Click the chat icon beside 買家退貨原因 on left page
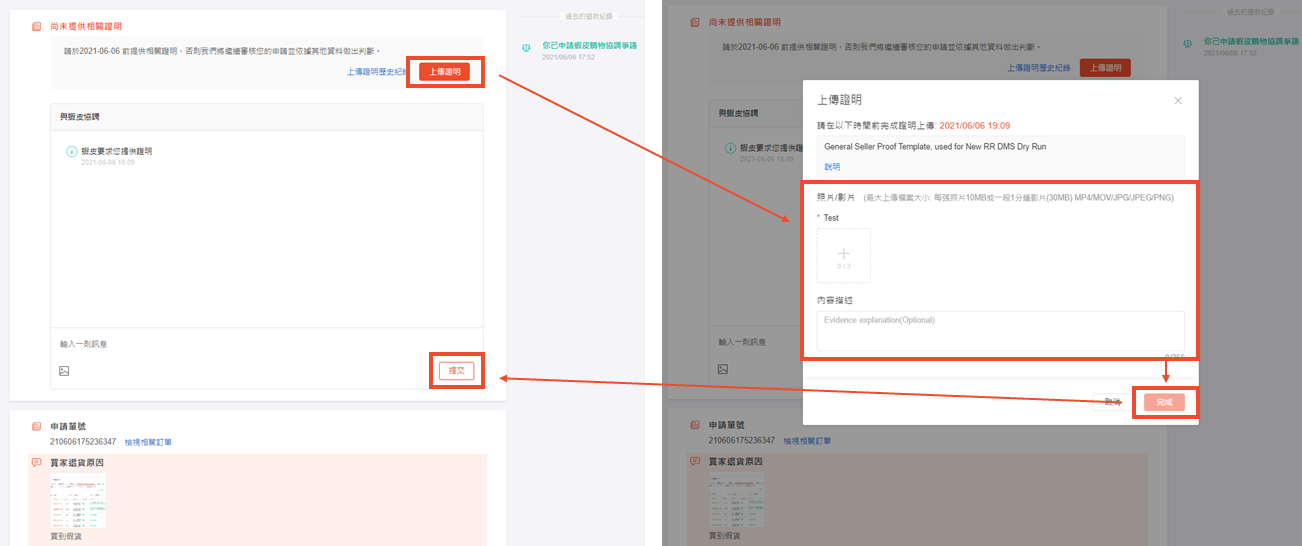This screenshot has height=546, width=1302. [x=36, y=463]
